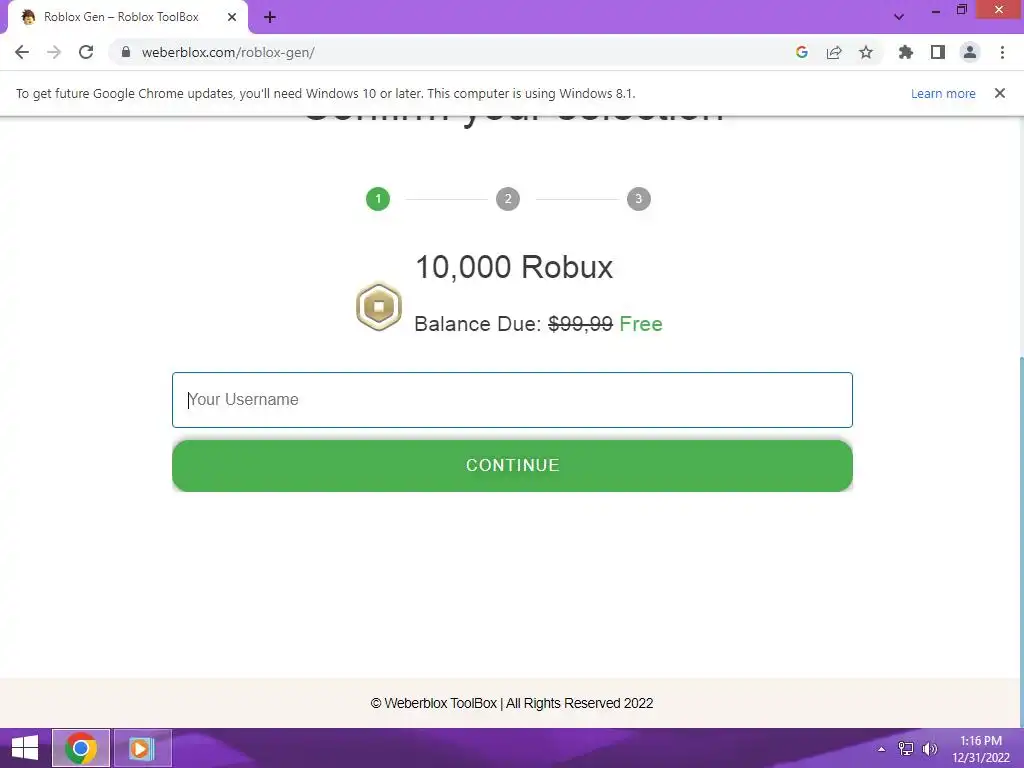Click the green CONTINUE button
This screenshot has height=768, width=1024.
512,466
